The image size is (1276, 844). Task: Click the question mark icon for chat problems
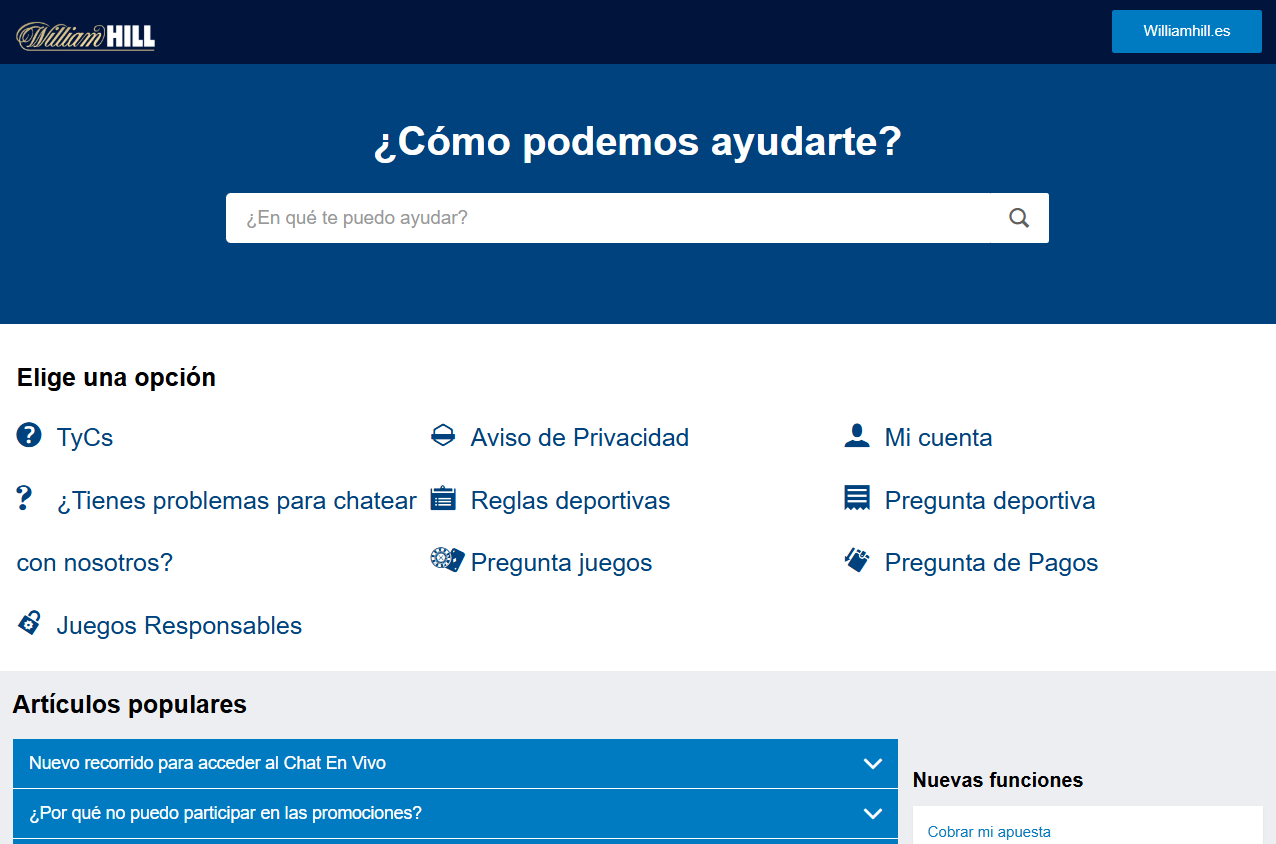coord(25,498)
